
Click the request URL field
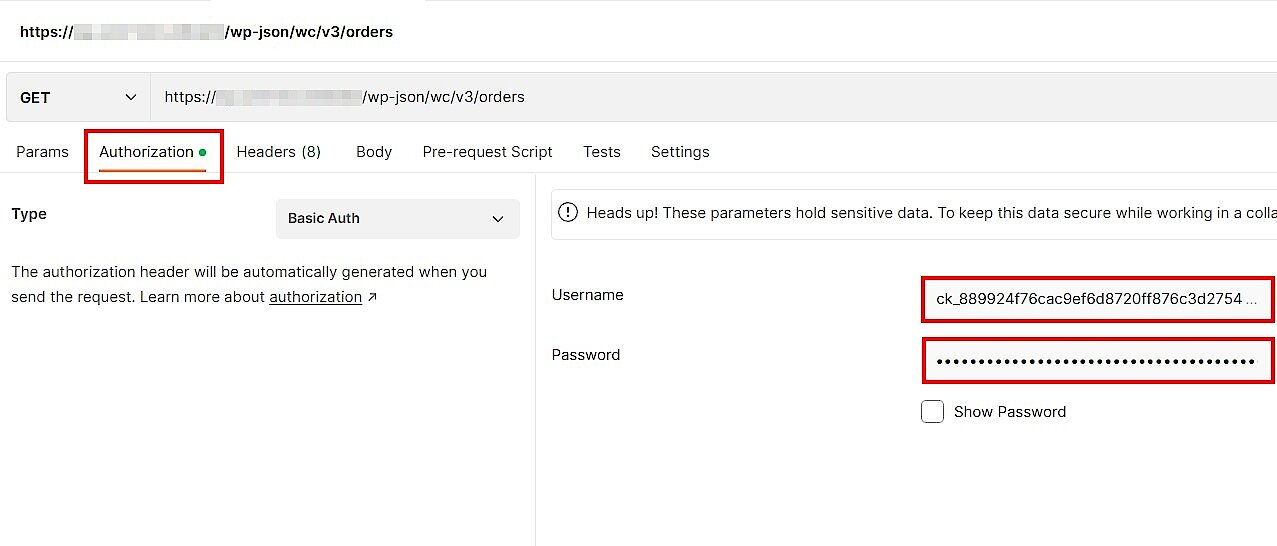click(x=700, y=97)
